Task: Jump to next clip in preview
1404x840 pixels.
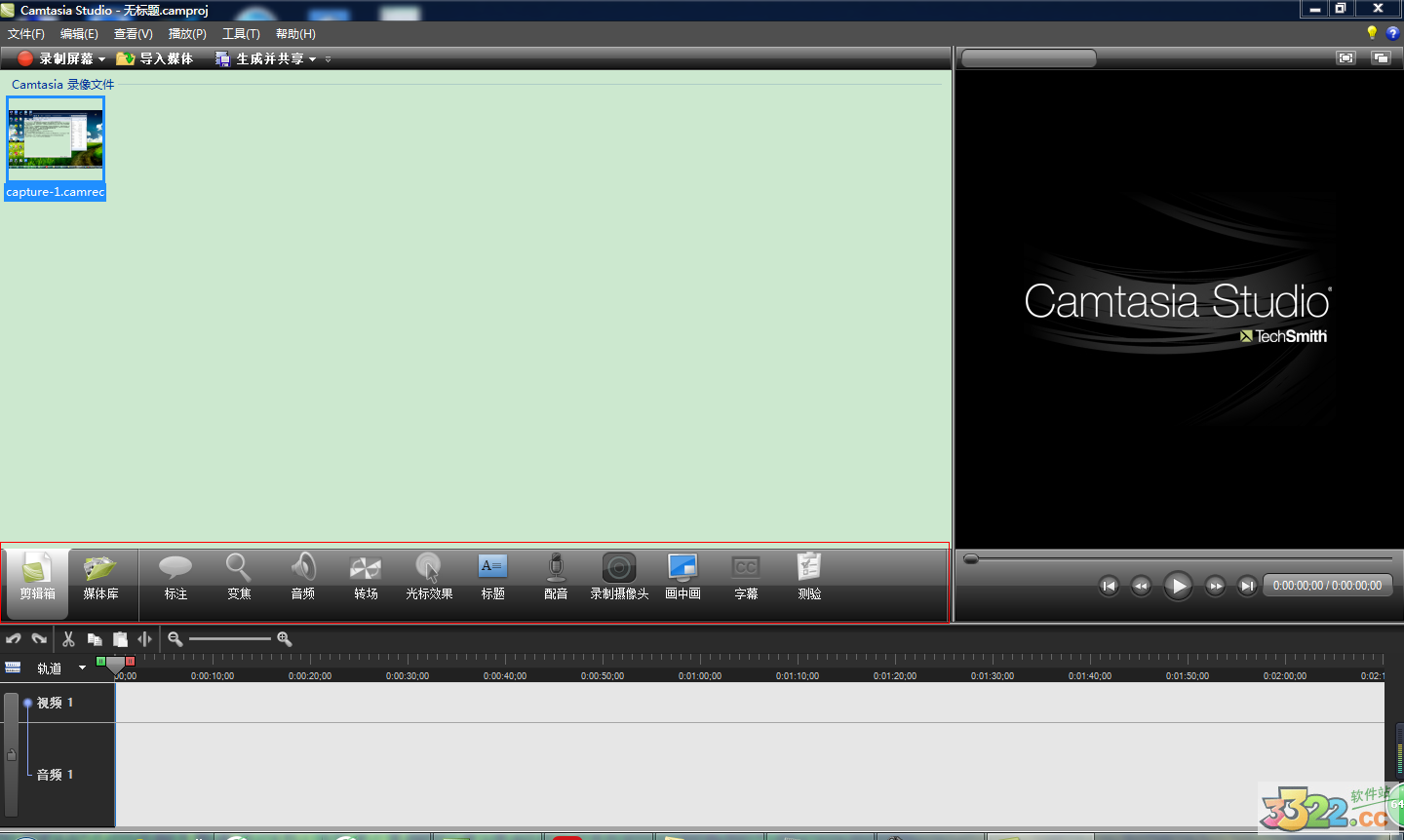Action: click(1247, 586)
